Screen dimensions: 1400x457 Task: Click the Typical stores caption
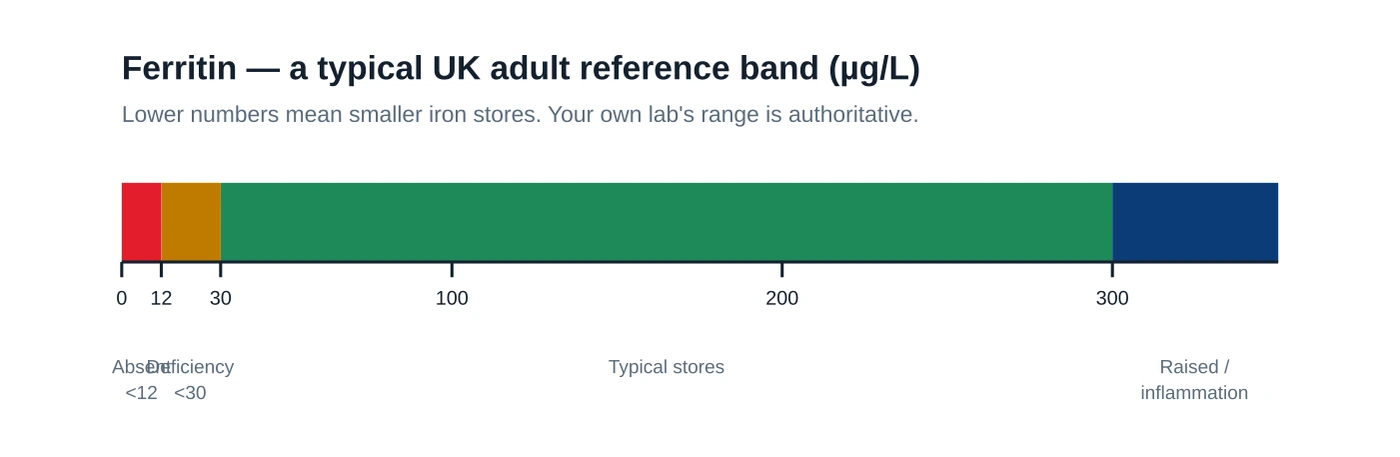pyautogui.click(x=666, y=367)
